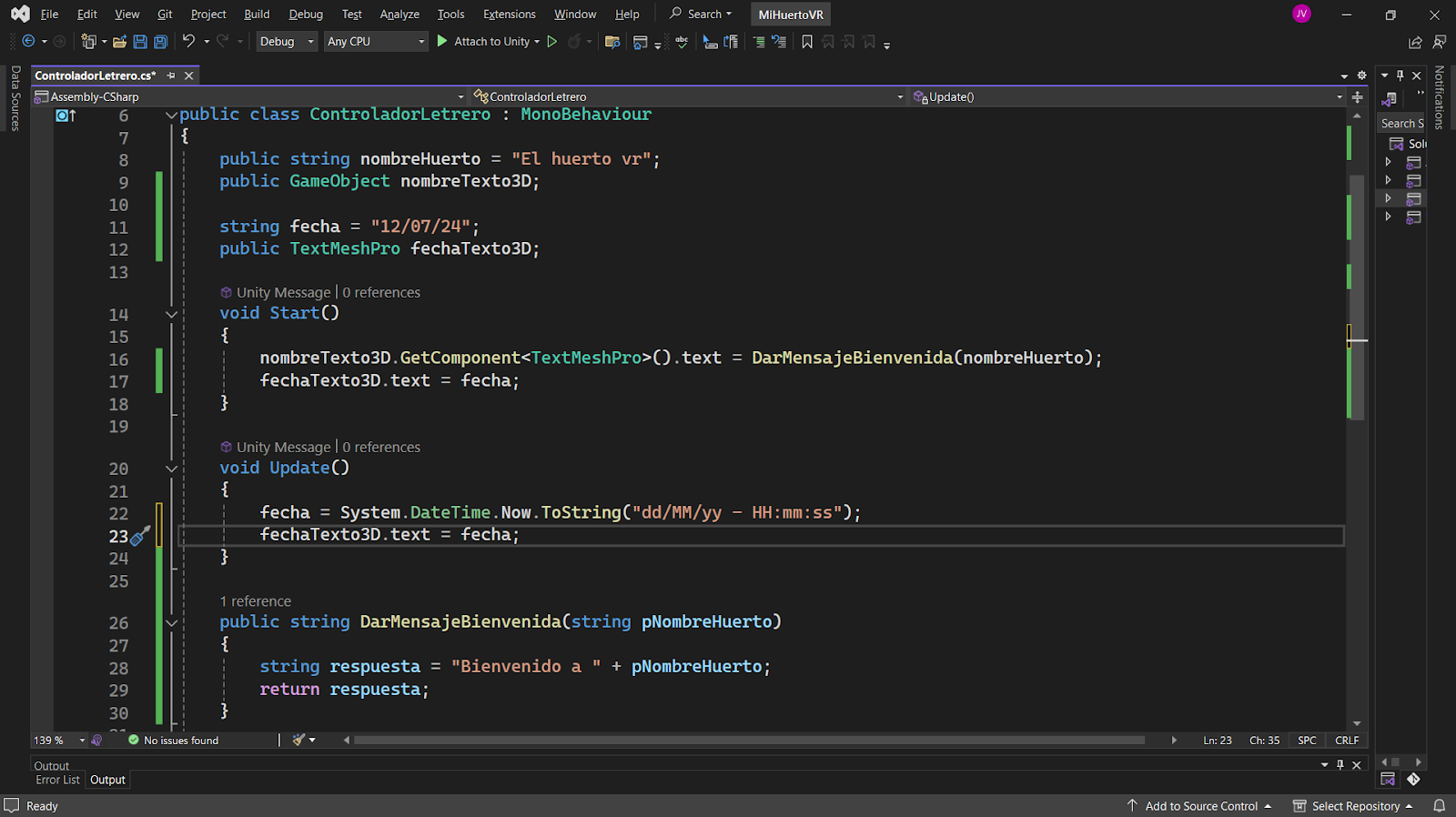
Task: Click the editor settings gear icon
Action: (x=1361, y=76)
